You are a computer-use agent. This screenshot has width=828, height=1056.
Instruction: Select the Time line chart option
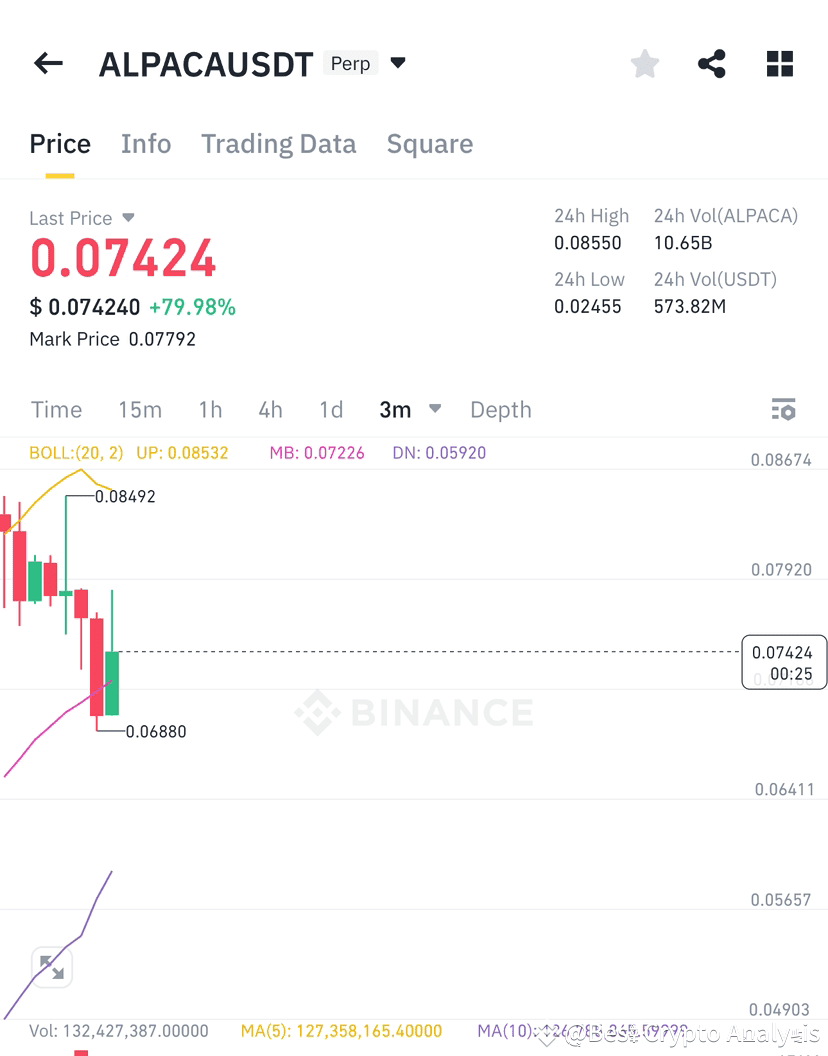(57, 409)
